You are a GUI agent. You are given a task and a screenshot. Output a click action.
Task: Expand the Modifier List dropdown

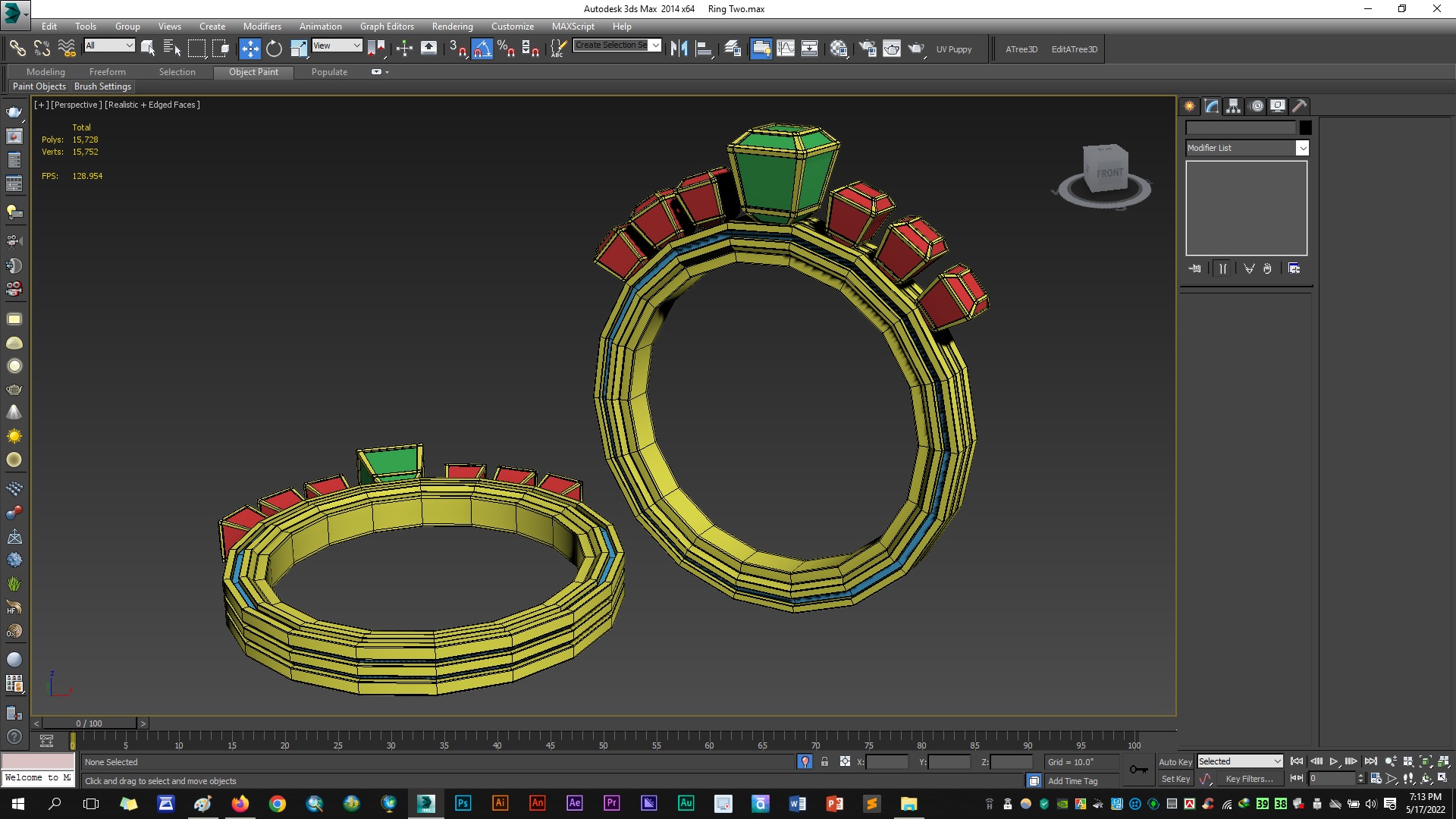pyautogui.click(x=1302, y=148)
